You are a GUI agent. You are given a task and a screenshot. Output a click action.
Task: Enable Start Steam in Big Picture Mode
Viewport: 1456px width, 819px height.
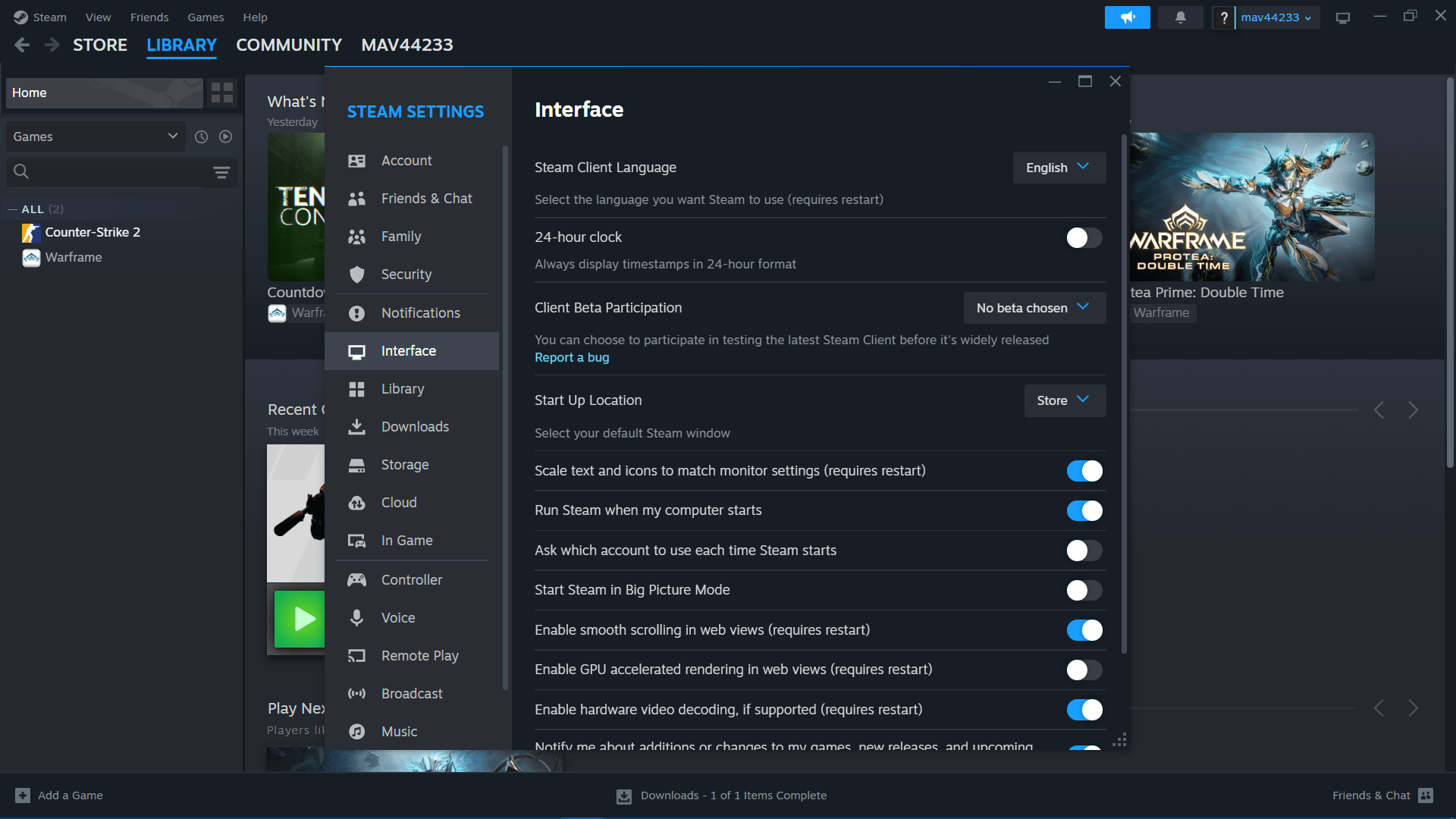pyautogui.click(x=1084, y=590)
